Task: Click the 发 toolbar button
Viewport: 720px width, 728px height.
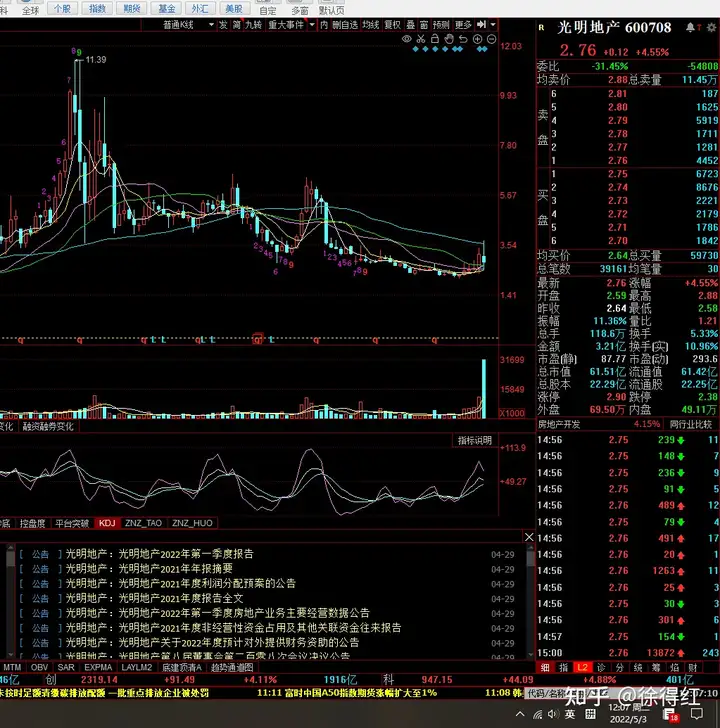Action: 223,25
